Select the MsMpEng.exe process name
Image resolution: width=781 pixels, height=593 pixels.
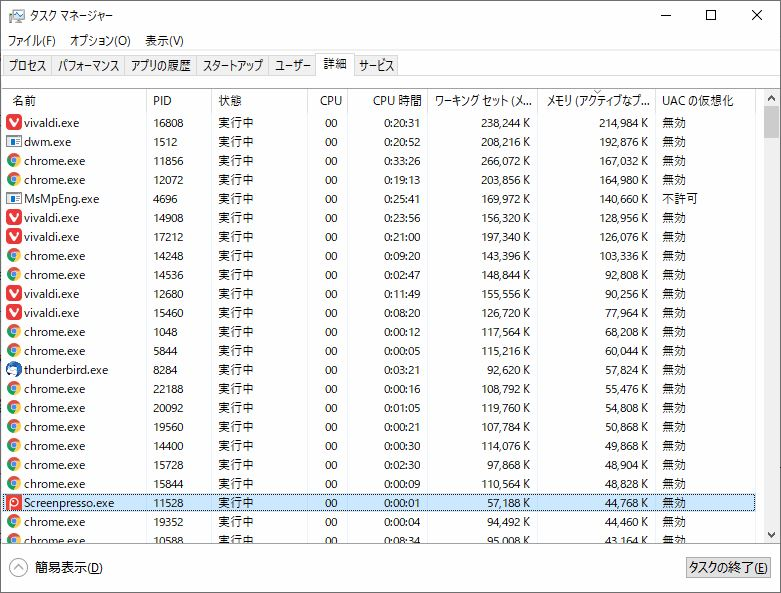tap(62, 199)
